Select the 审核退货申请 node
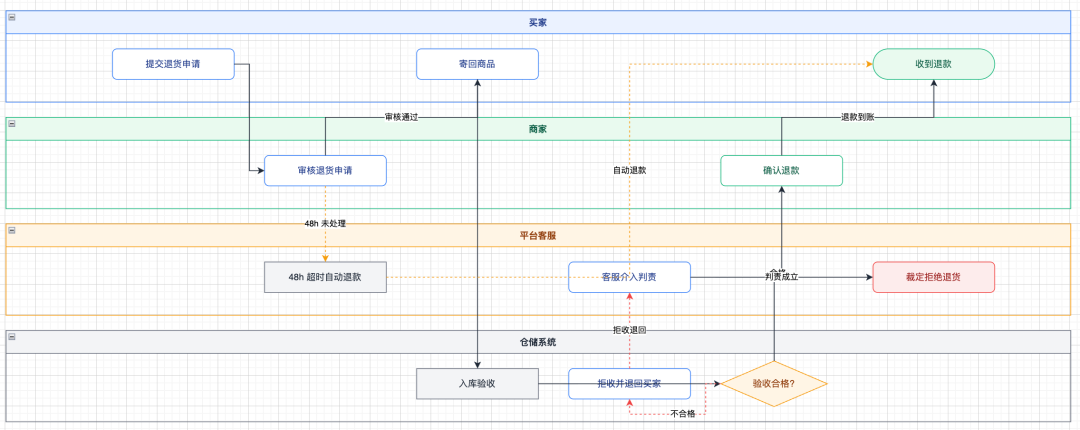The height and width of the screenshot is (430, 1080). (325, 170)
